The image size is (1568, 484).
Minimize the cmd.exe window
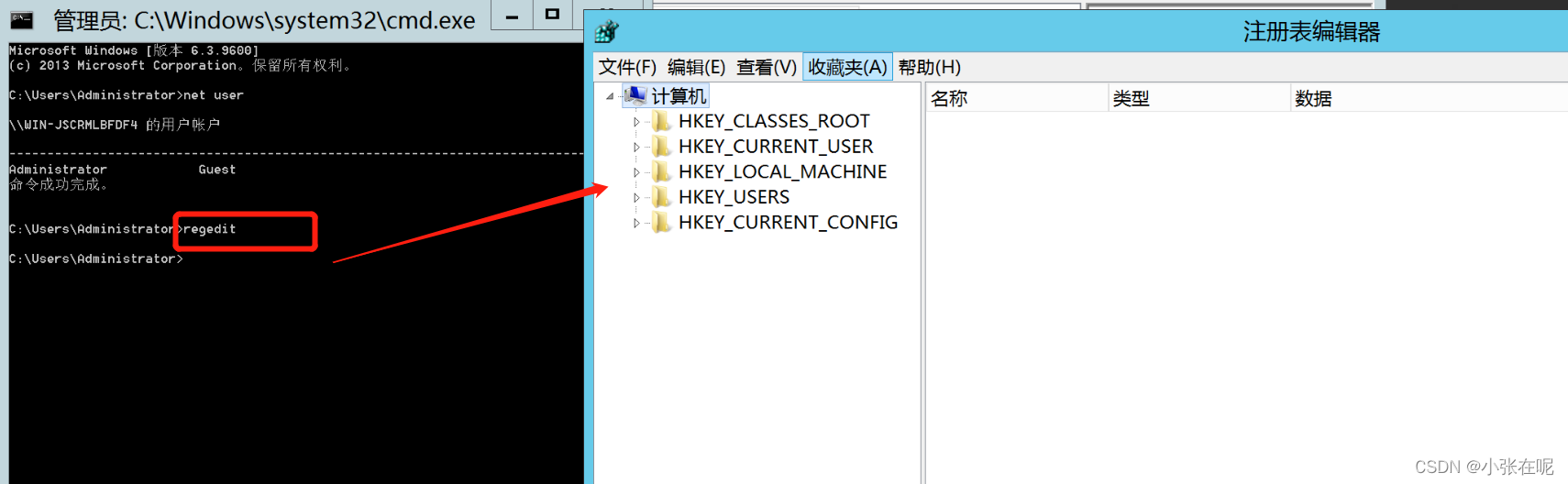(512, 16)
